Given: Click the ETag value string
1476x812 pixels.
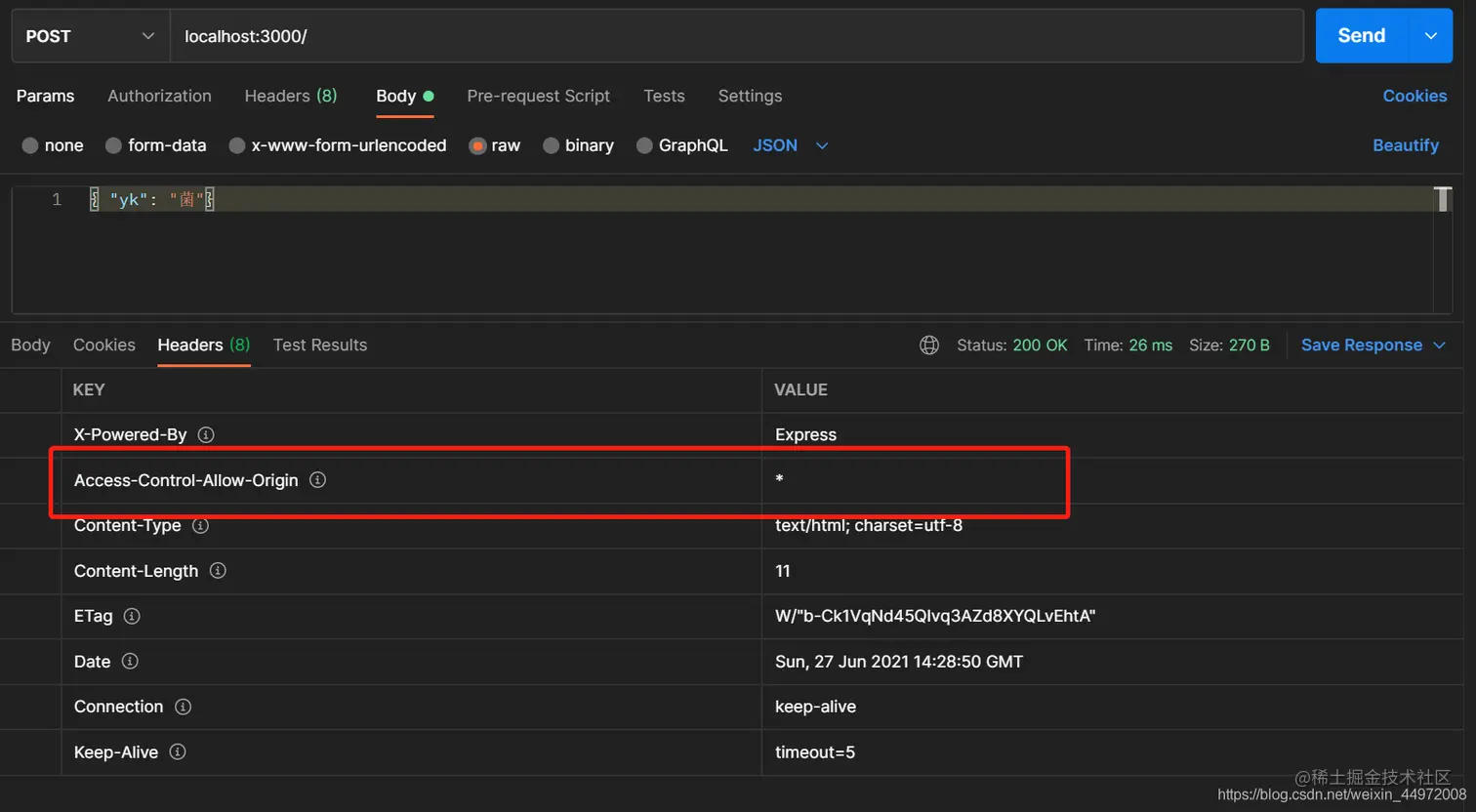Looking at the screenshot, I should click(x=935, y=616).
